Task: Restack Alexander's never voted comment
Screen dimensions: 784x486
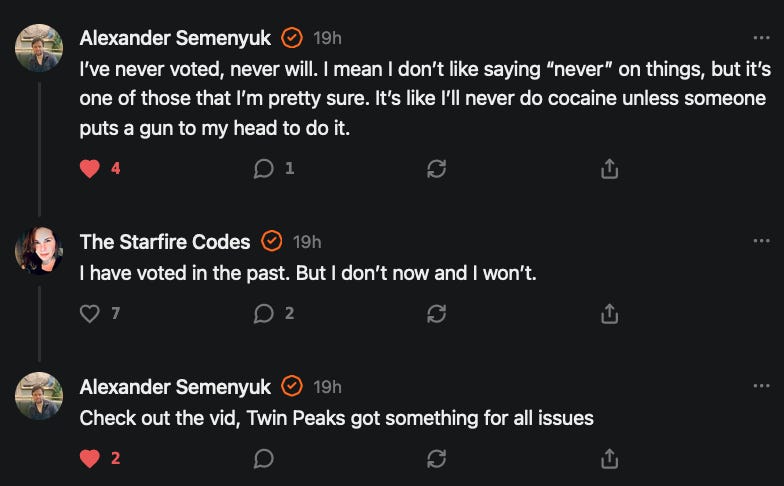Action: (x=436, y=169)
